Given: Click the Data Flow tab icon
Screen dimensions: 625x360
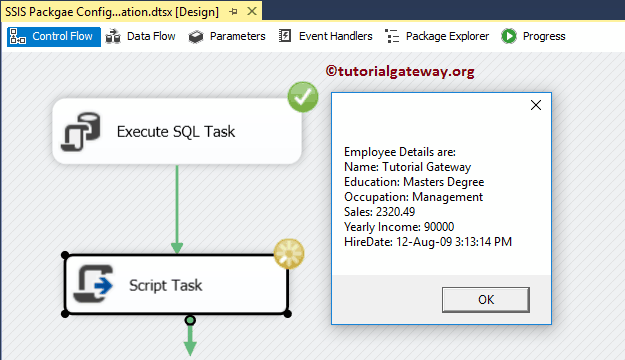Looking at the screenshot, I should (x=113, y=37).
